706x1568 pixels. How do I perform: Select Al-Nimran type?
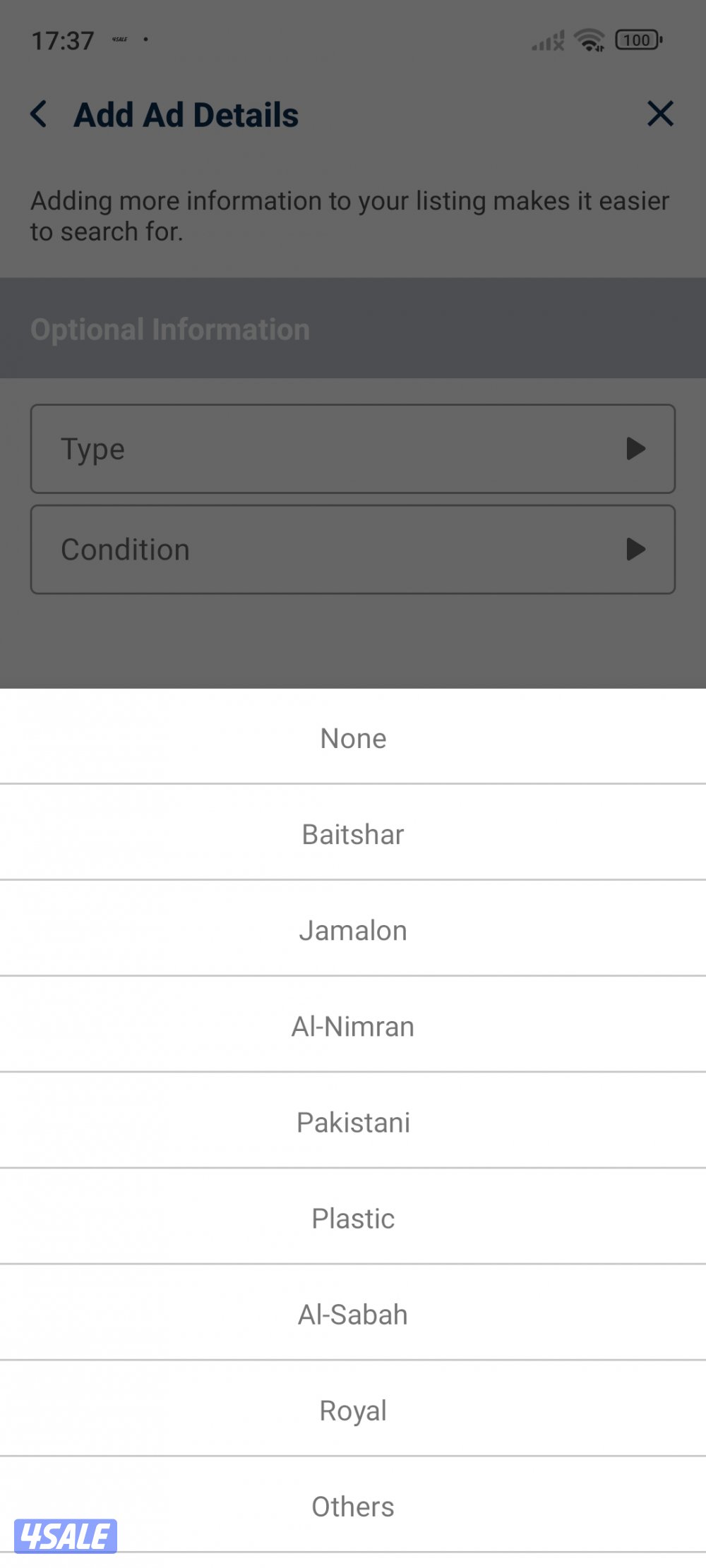(353, 1026)
